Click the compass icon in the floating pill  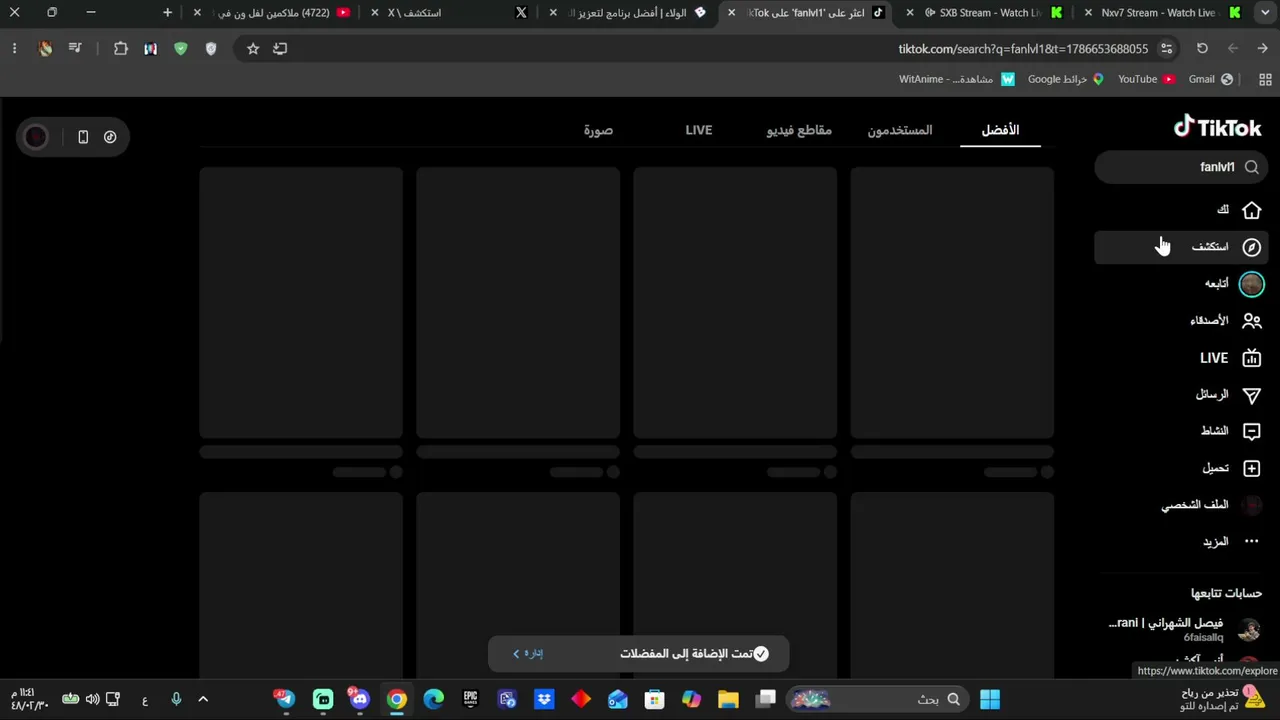click(110, 137)
